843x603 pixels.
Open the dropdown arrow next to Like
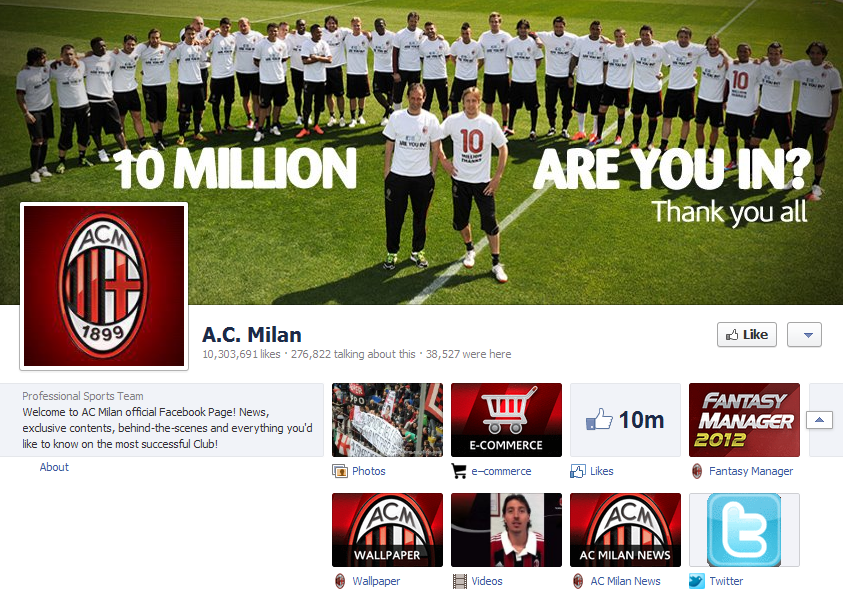tap(804, 335)
